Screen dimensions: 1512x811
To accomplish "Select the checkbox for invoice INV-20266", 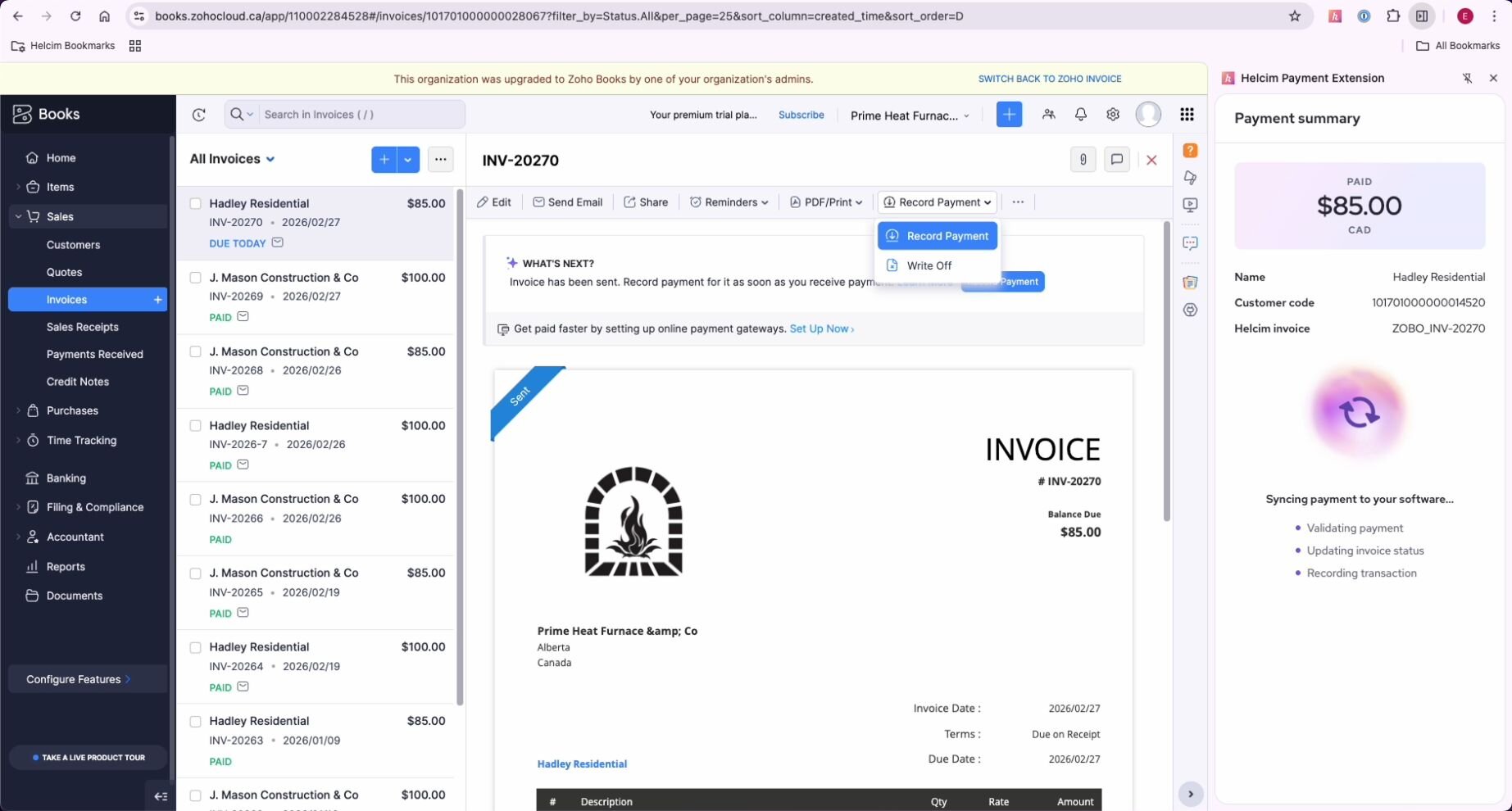I will click(x=195, y=500).
